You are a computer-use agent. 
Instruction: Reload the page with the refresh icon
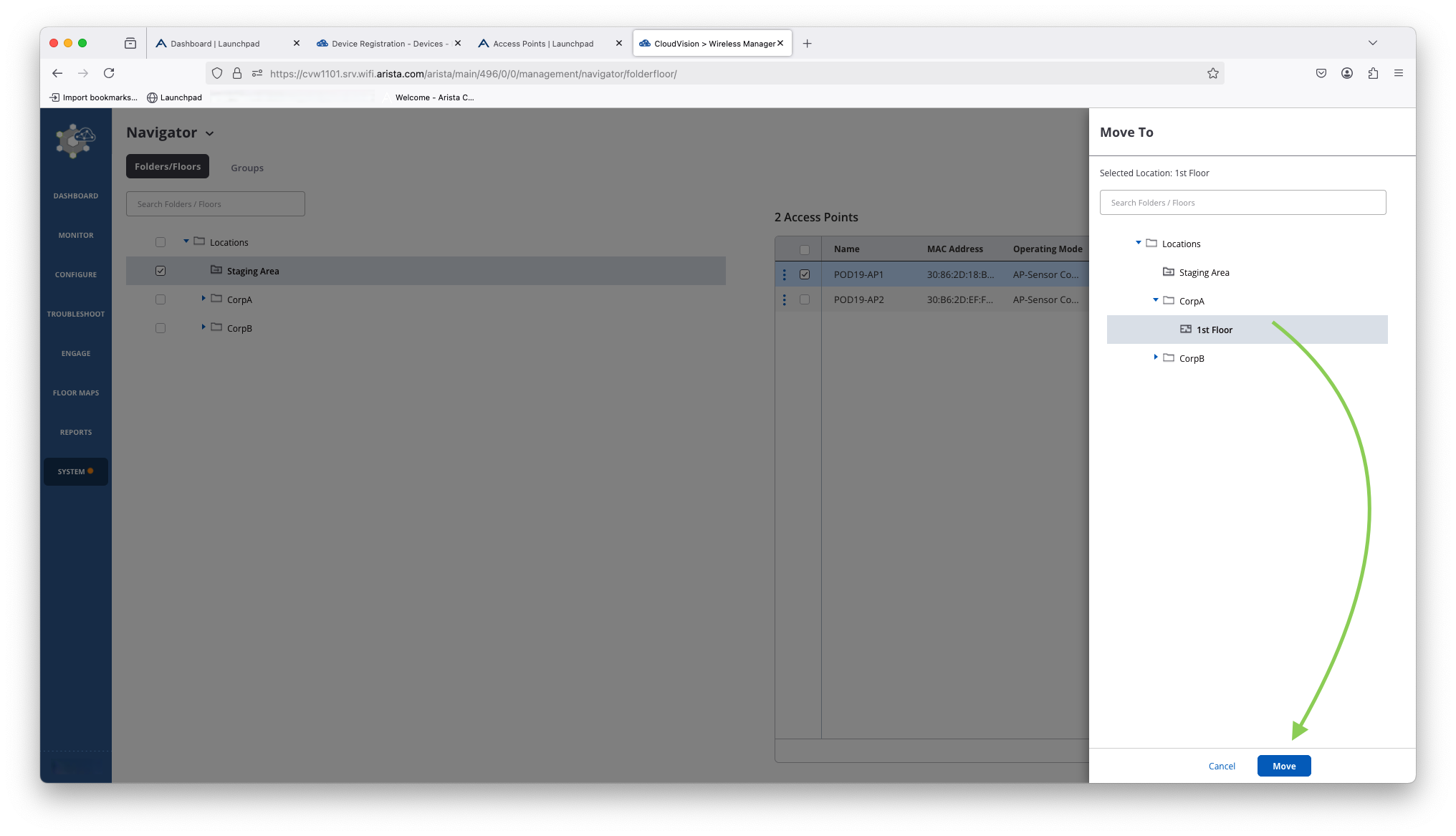click(x=109, y=73)
